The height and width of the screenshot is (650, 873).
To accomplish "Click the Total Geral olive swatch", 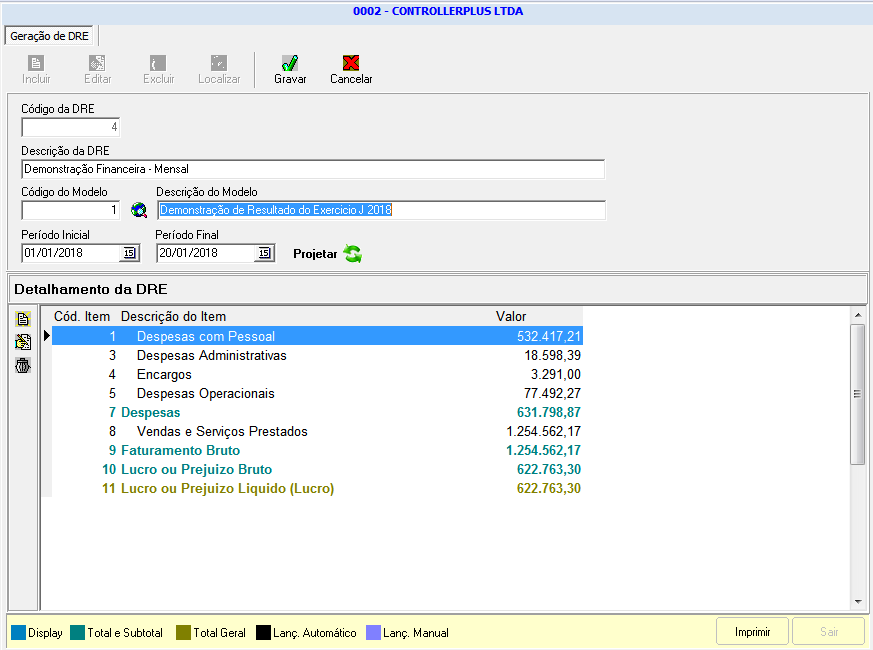I will tap(183, 632).
